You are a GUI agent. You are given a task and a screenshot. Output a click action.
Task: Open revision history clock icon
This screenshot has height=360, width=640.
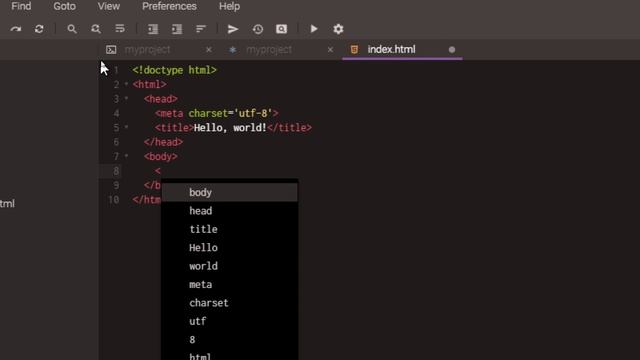tap(258, 29)
